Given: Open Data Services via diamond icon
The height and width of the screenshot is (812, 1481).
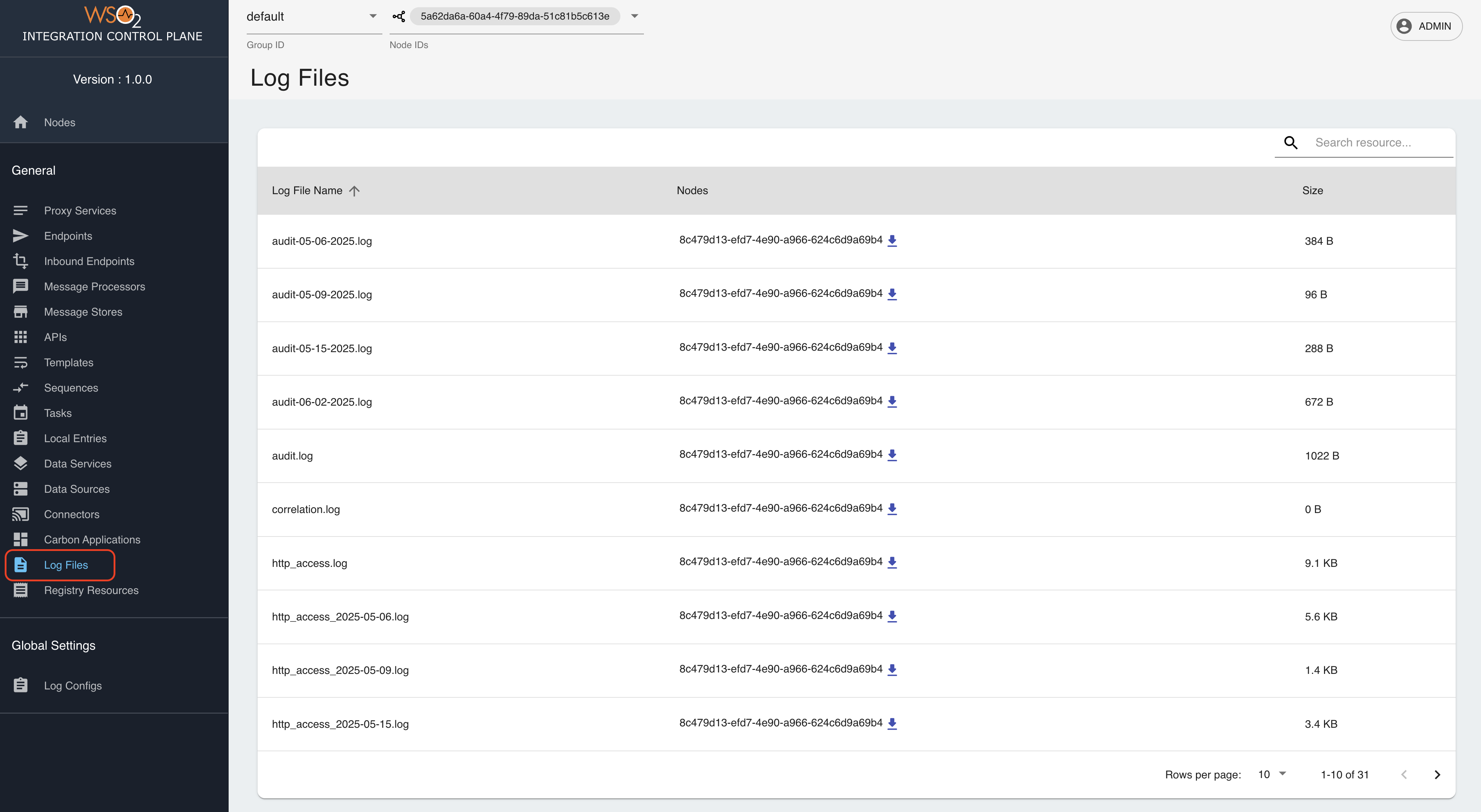Looking at the screenshot, I should tap(21, 463).
